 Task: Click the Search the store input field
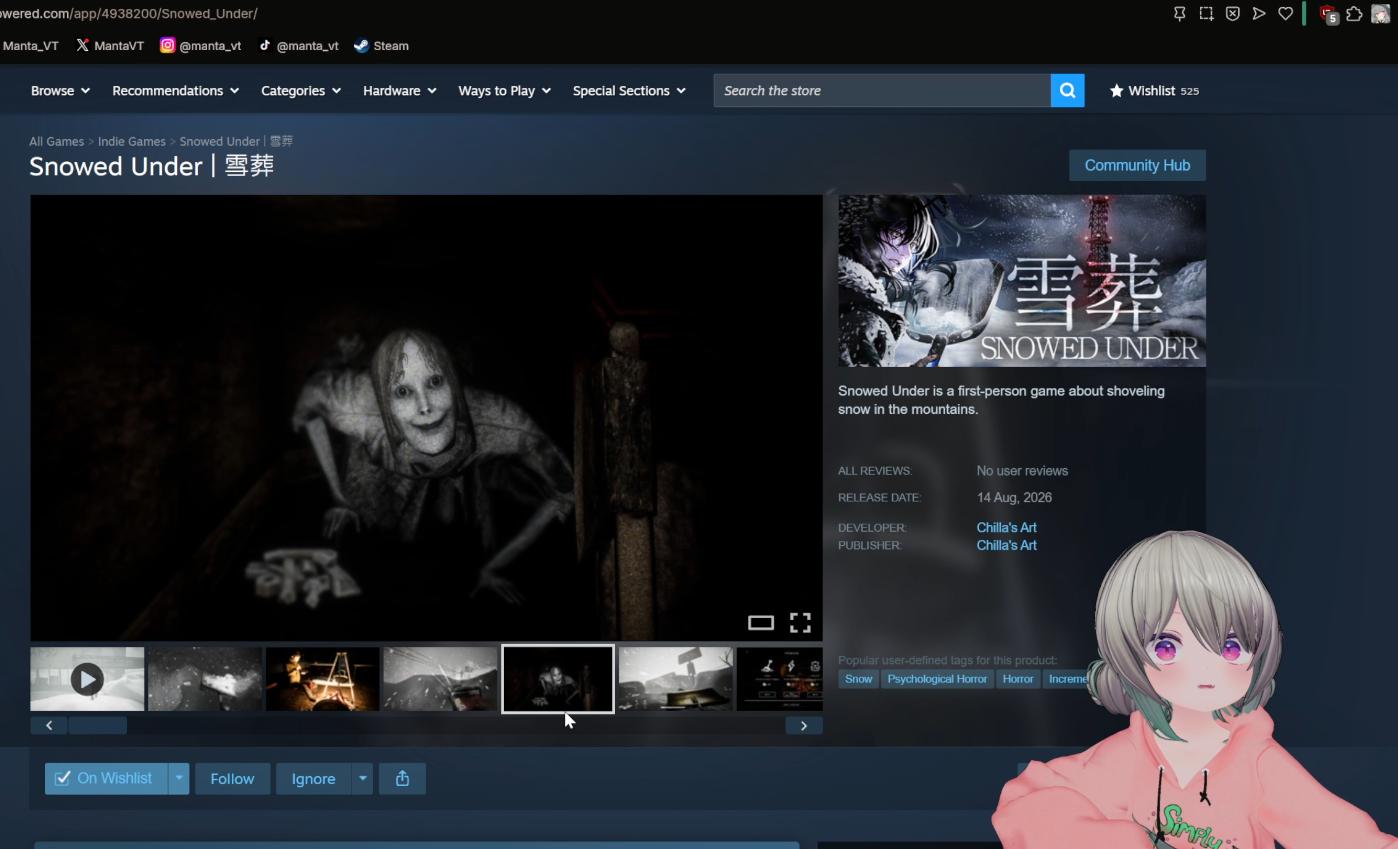tap(882, 91)
